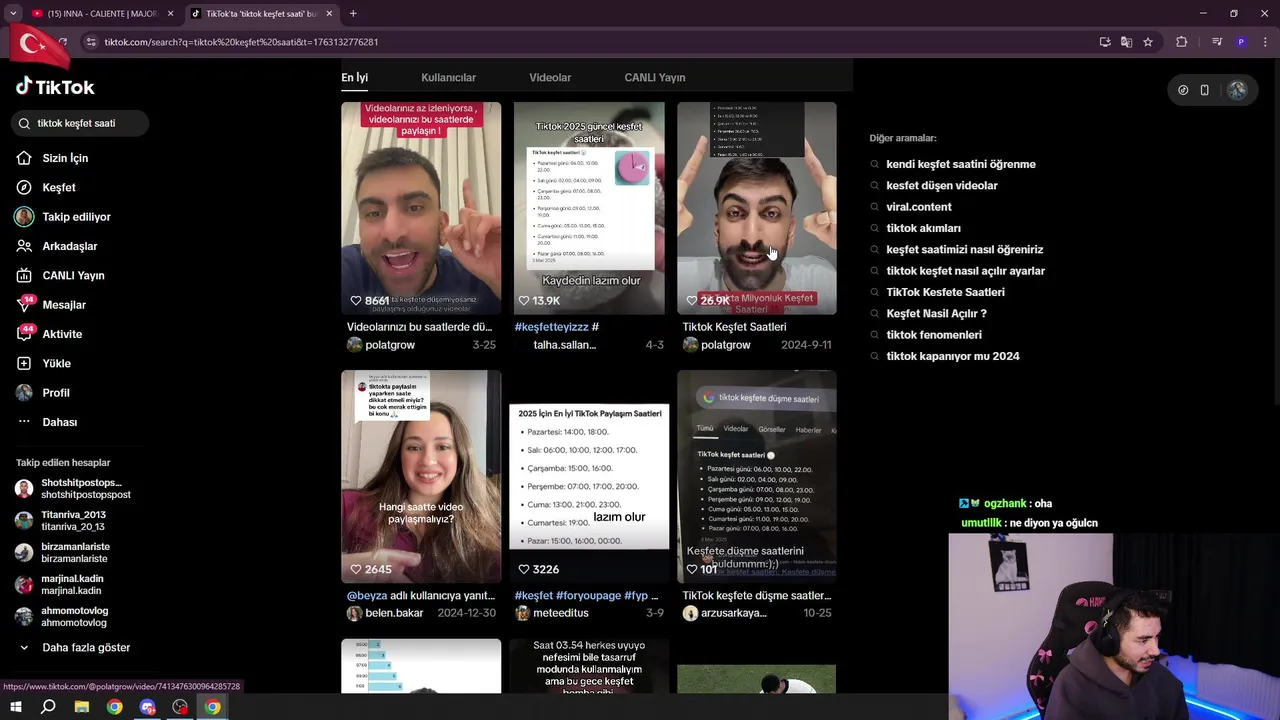Open OBS Studio from the taskbar

[x=180, y=707]
